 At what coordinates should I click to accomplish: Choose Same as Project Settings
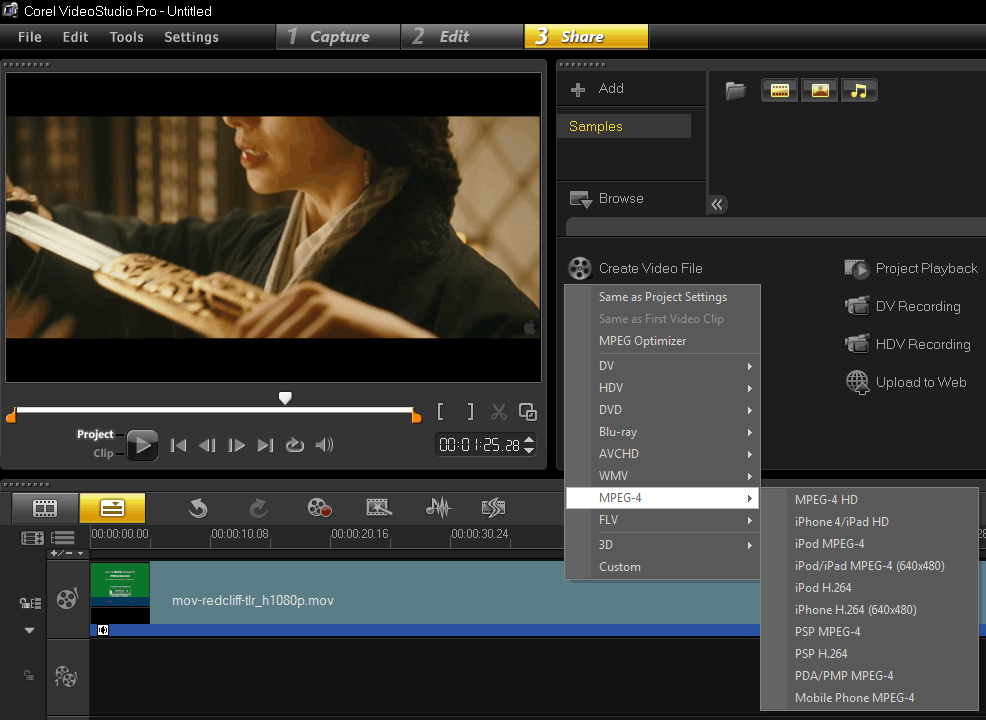pyautogui.click(x=663, y=297)
